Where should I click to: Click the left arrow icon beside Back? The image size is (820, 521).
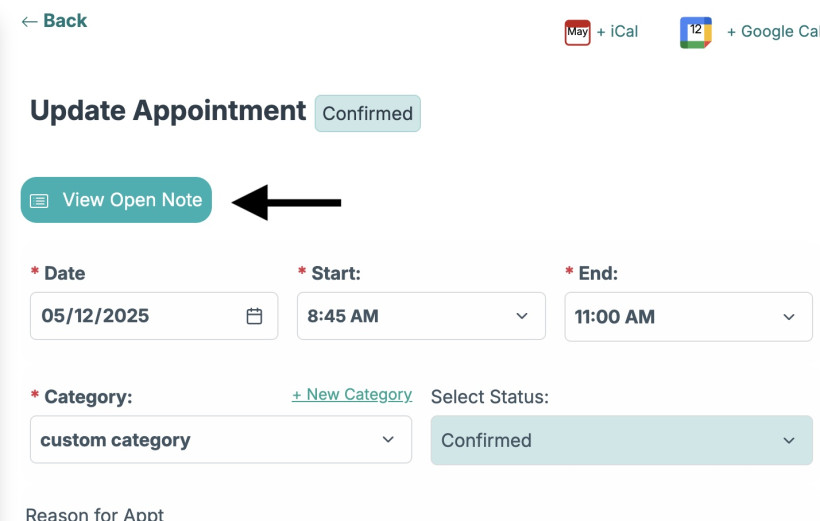[29, 21]
